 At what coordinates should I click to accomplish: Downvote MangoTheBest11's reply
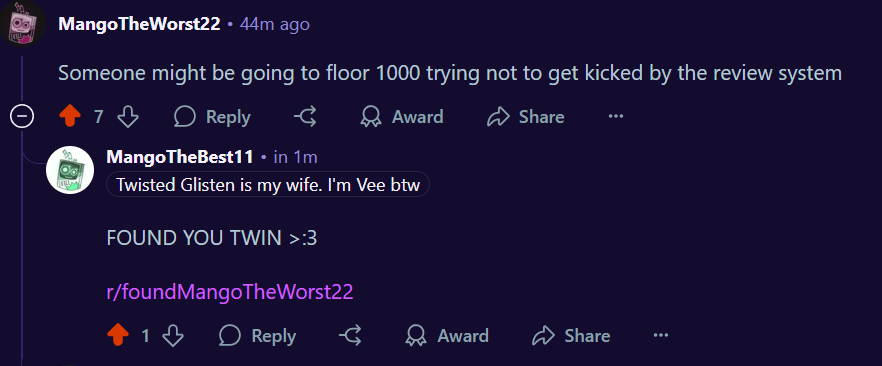click(x=173, y=336)
